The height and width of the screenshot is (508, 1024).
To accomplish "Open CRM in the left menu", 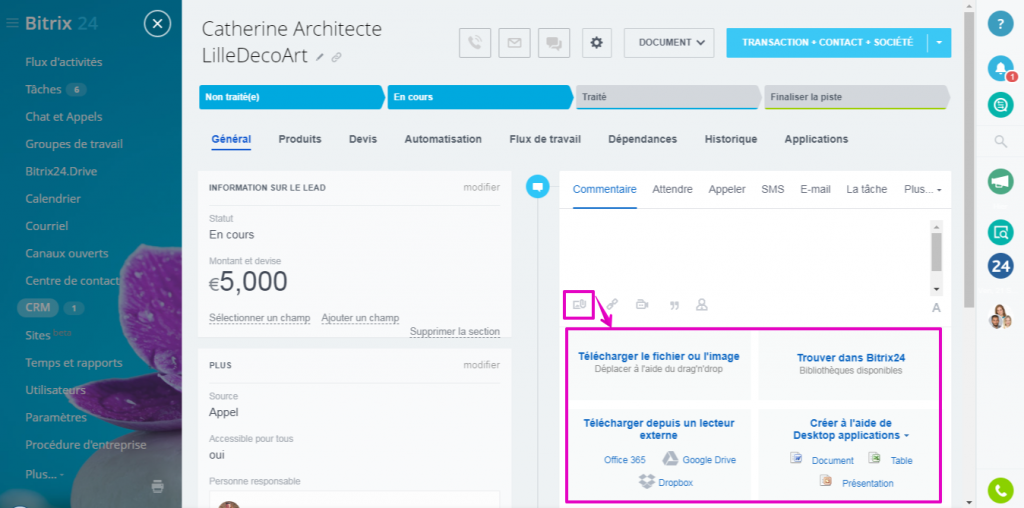I will pyautogui.click(x=38, y=308).
